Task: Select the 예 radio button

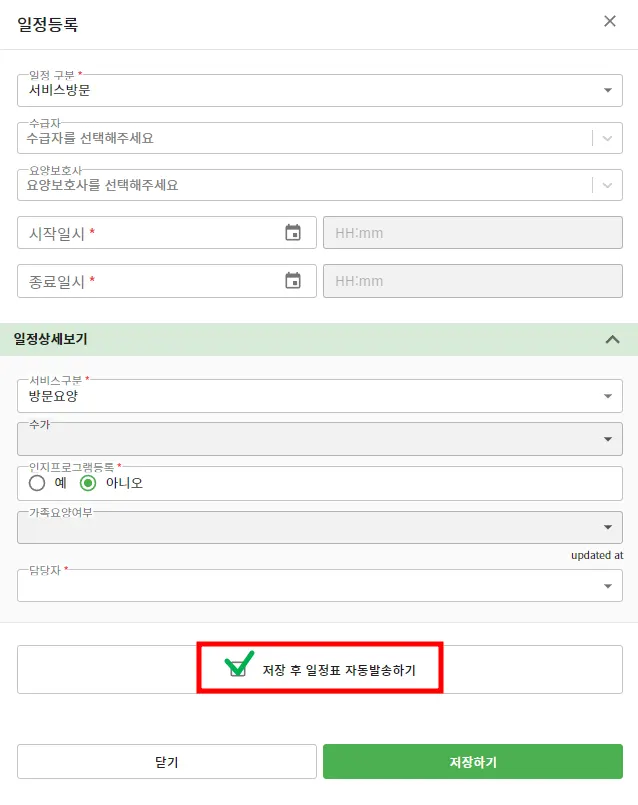Action: click(38, 483)
